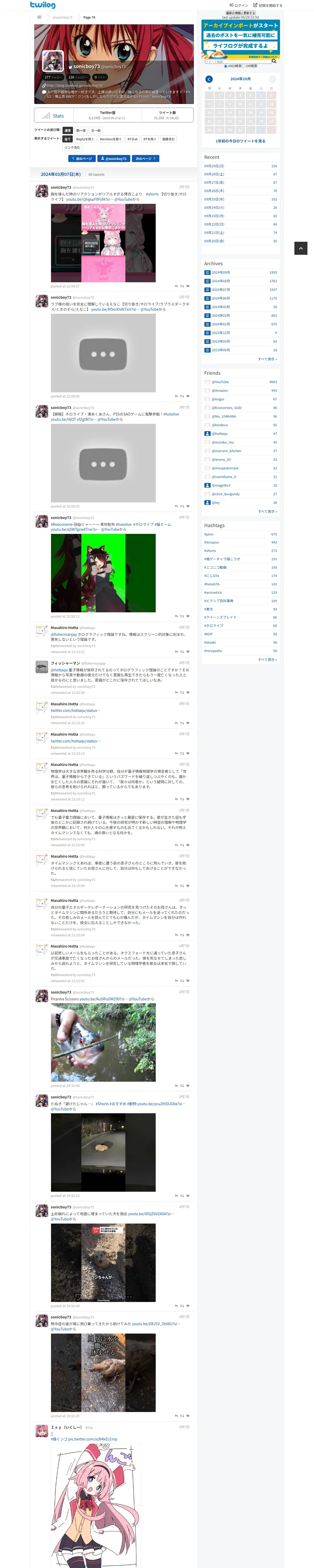The width and height of the screenshot is (314, 1568).
Task: Open the 2024年03月07日(木) date heading
Action: [x=60, y=174]
